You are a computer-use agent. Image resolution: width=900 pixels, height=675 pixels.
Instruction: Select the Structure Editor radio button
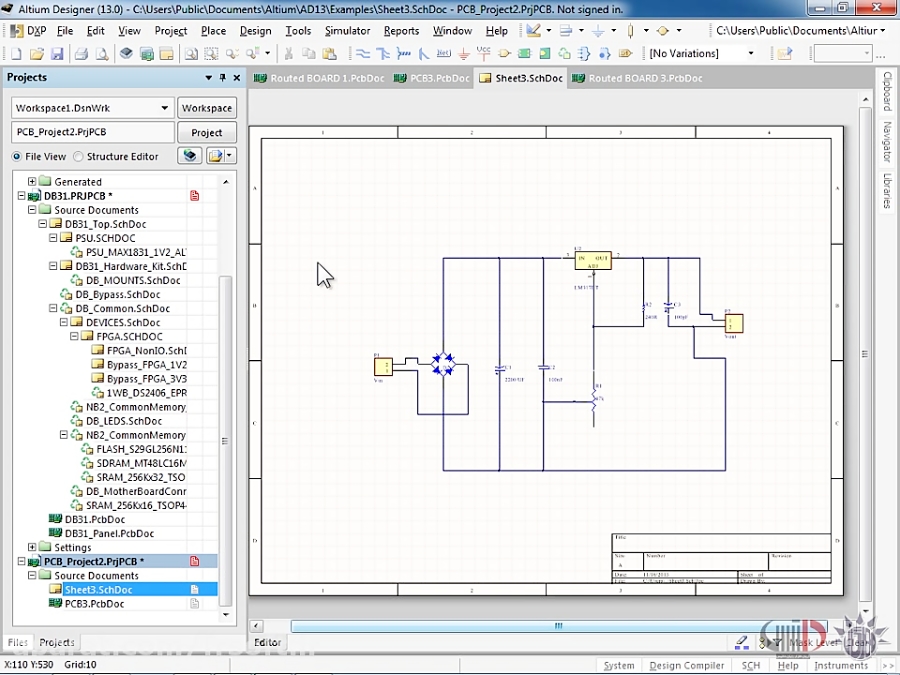pyautogui.click(x=80, y=156)
